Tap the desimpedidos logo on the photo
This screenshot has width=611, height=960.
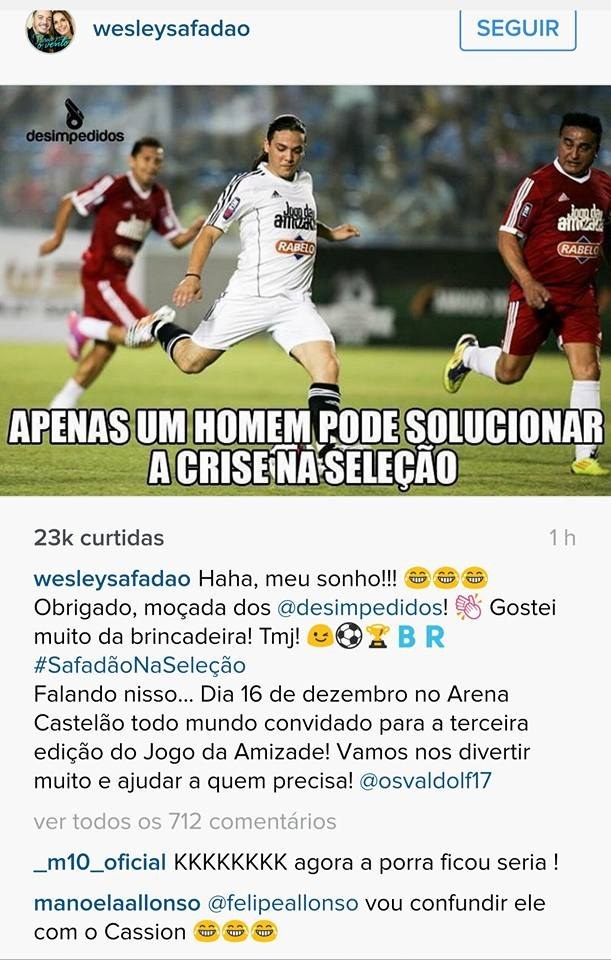tap(75, 121)
